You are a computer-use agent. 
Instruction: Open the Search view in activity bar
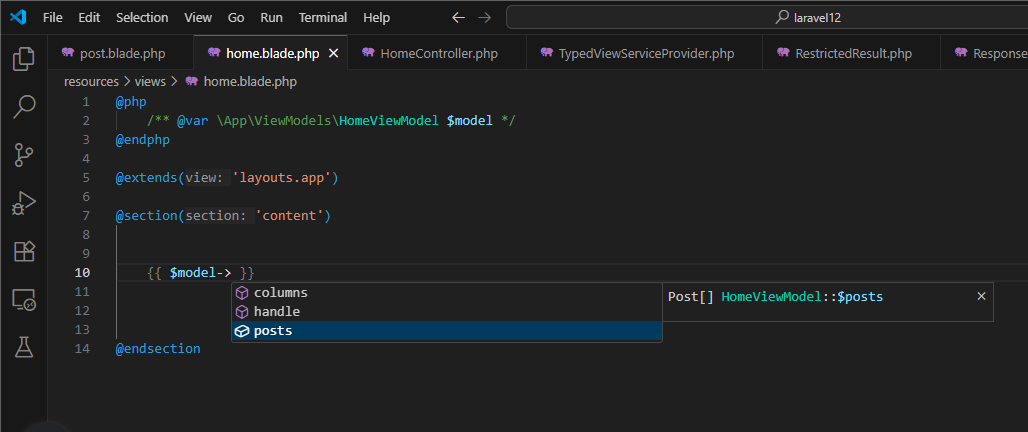[24, 107]
